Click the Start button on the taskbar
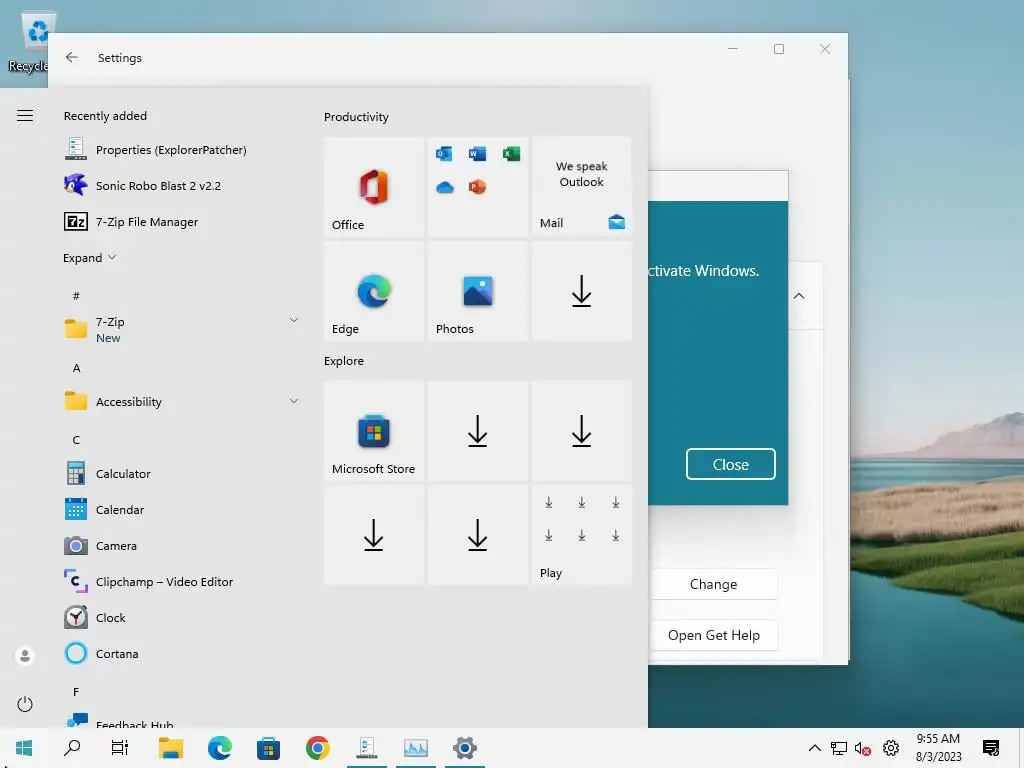 point(24,748)
